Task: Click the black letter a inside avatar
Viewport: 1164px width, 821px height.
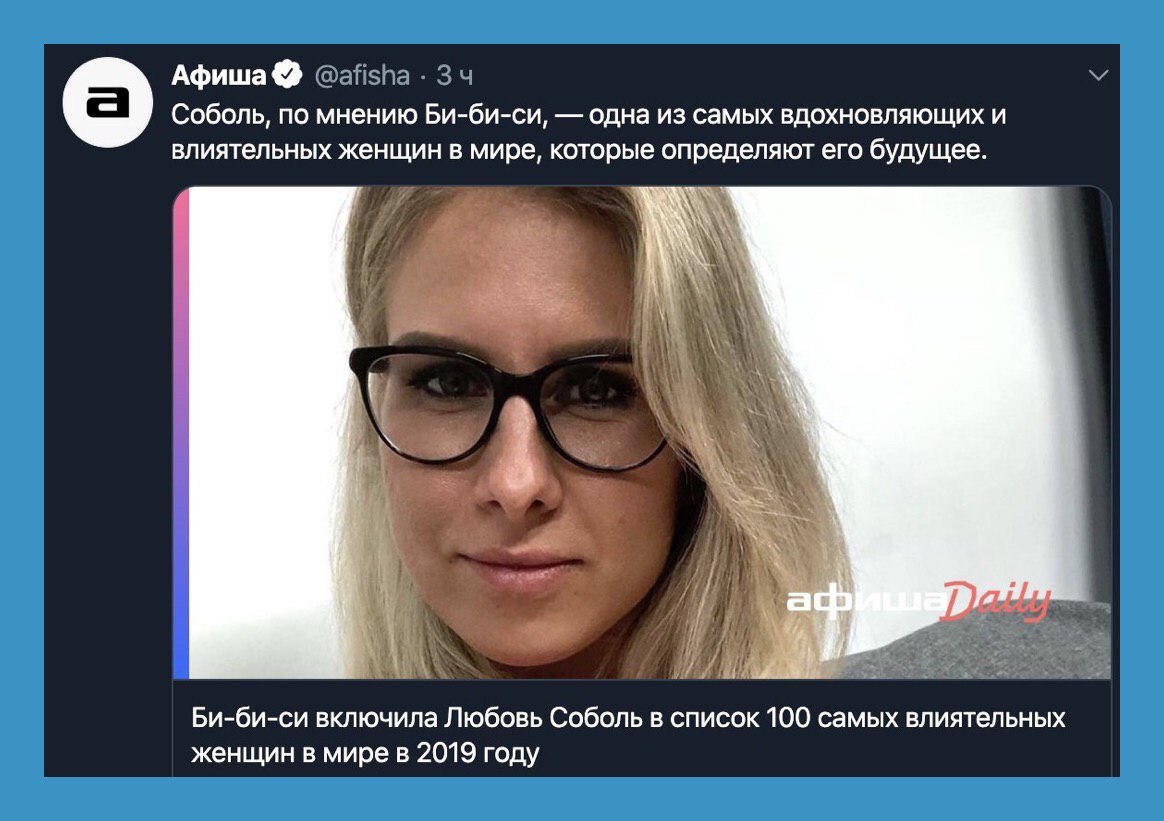Action: 108,102
